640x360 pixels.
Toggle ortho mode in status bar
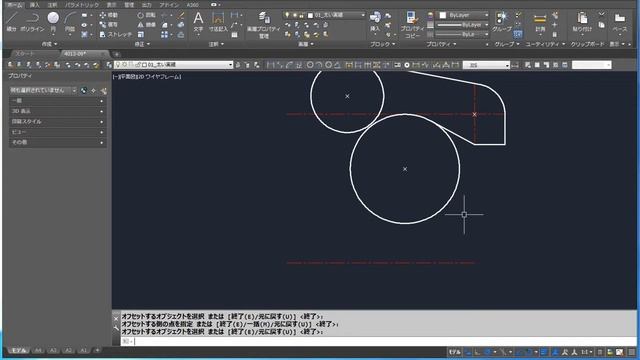pyautogui.click(x=477, y=352)
